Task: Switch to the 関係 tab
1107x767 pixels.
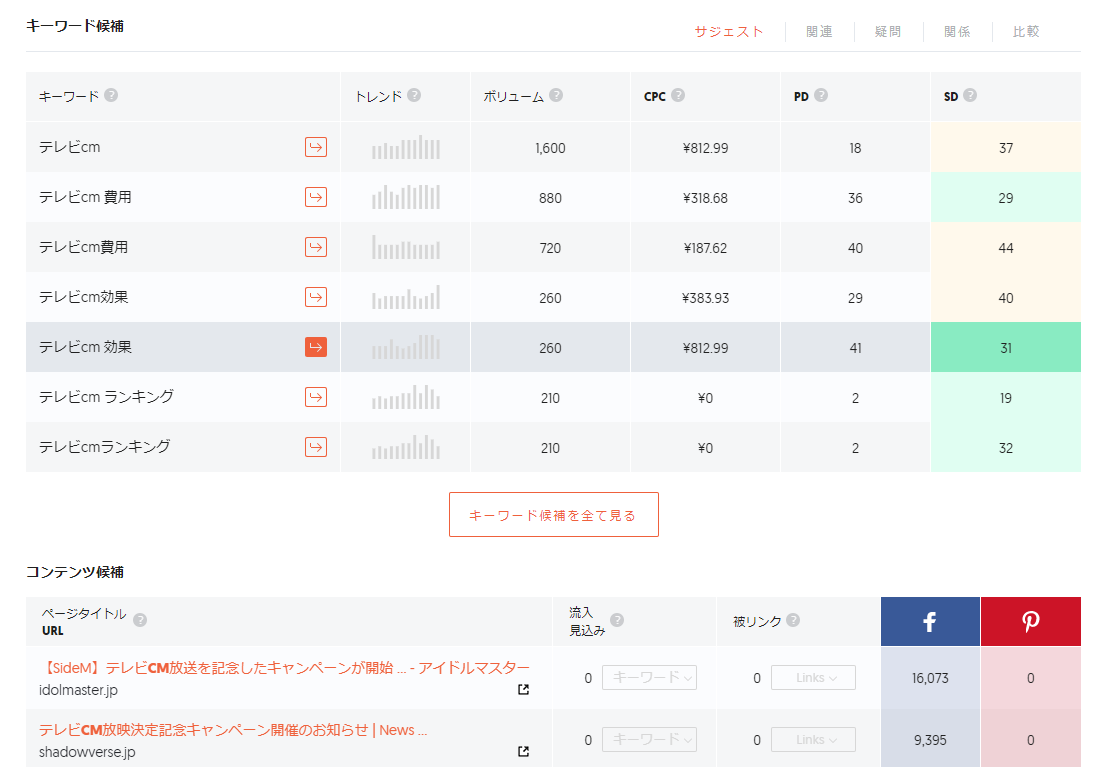Action: click(957, 32)
